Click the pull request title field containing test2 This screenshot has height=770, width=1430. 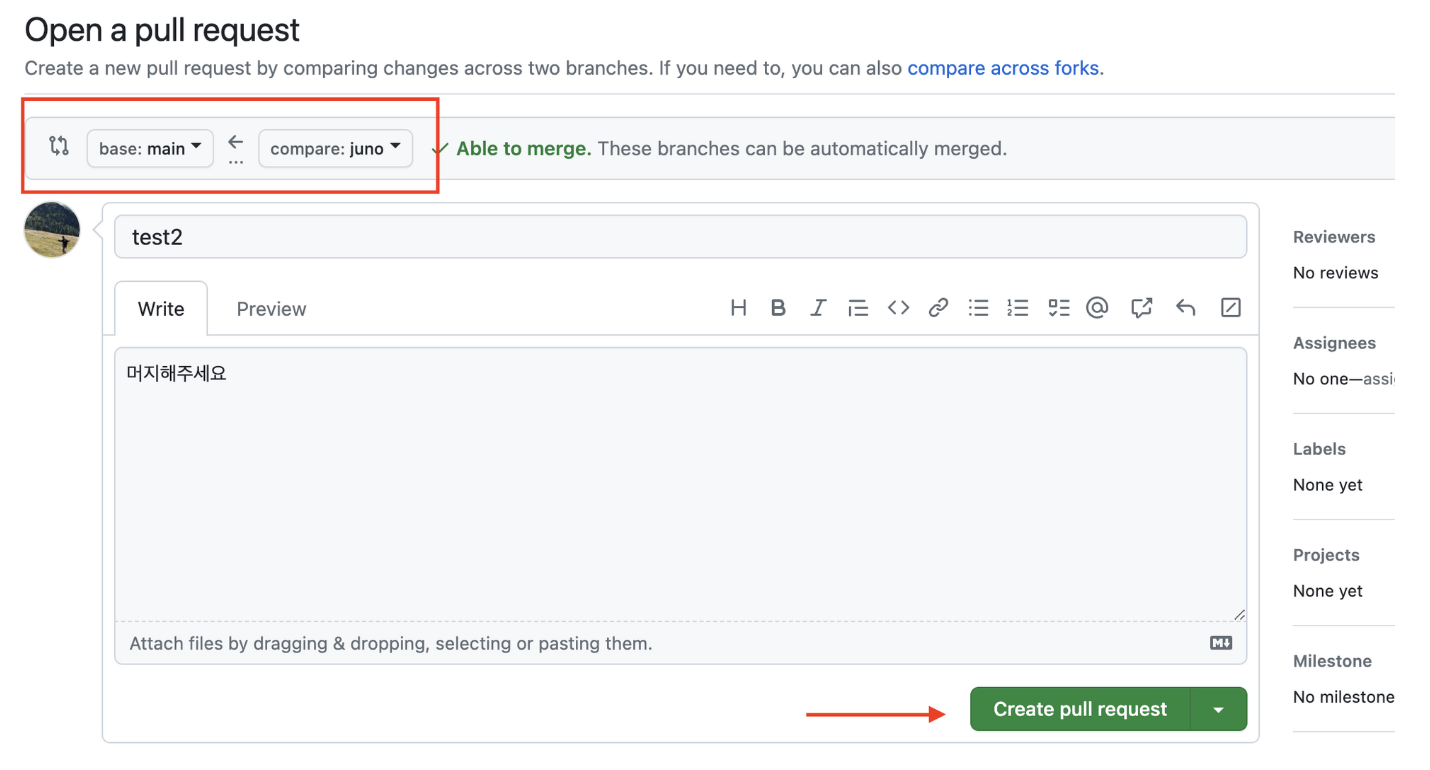pos(680,237)
